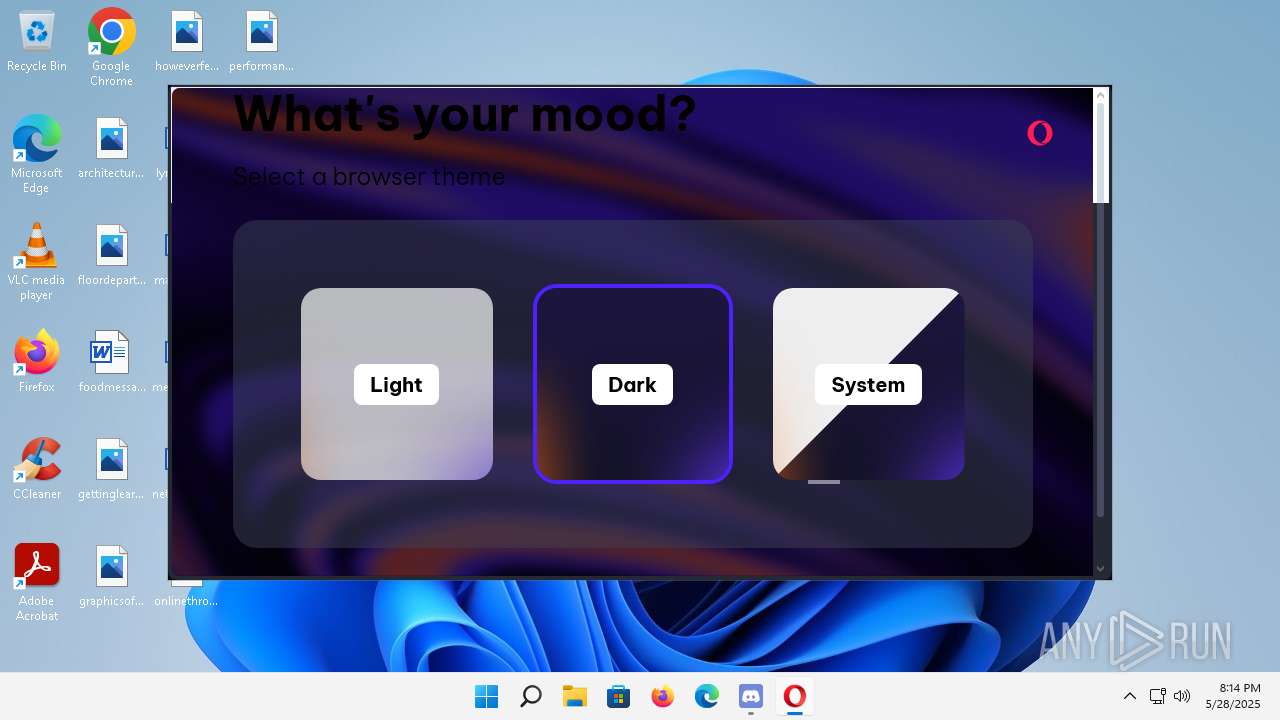This screenshot has height=720, width=1280.
Task: Click the installer scrollbar up arrow
Action: pos(1101,96)
